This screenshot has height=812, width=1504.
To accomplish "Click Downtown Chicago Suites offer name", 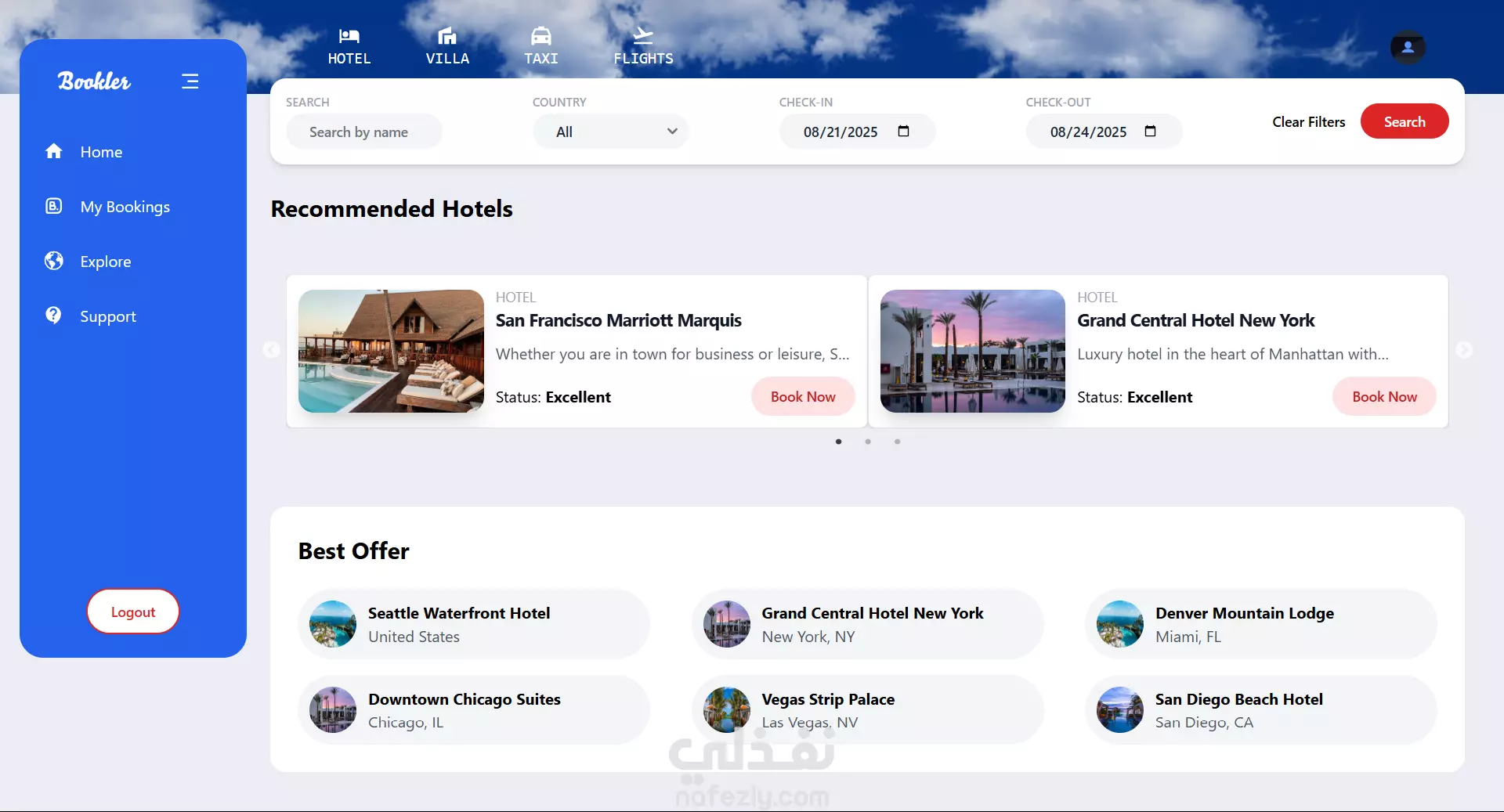I will pos(465,699).
